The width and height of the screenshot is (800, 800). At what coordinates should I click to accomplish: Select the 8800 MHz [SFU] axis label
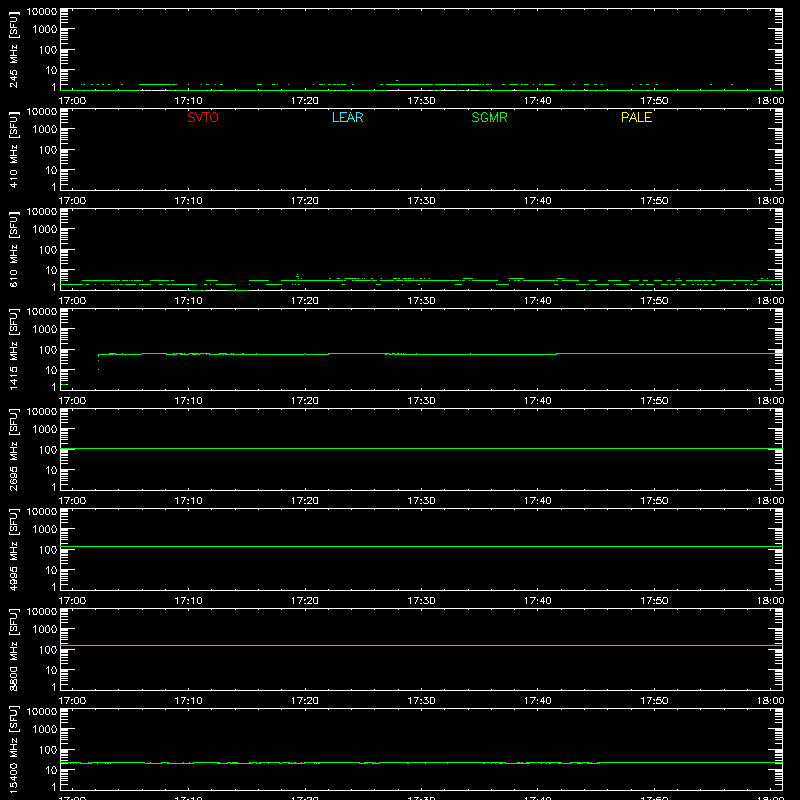click(14, 649)
